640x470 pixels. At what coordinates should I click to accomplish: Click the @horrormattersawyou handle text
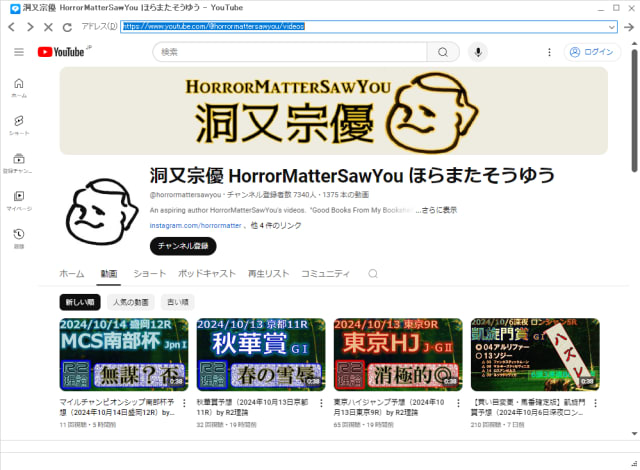click(185, 195)
